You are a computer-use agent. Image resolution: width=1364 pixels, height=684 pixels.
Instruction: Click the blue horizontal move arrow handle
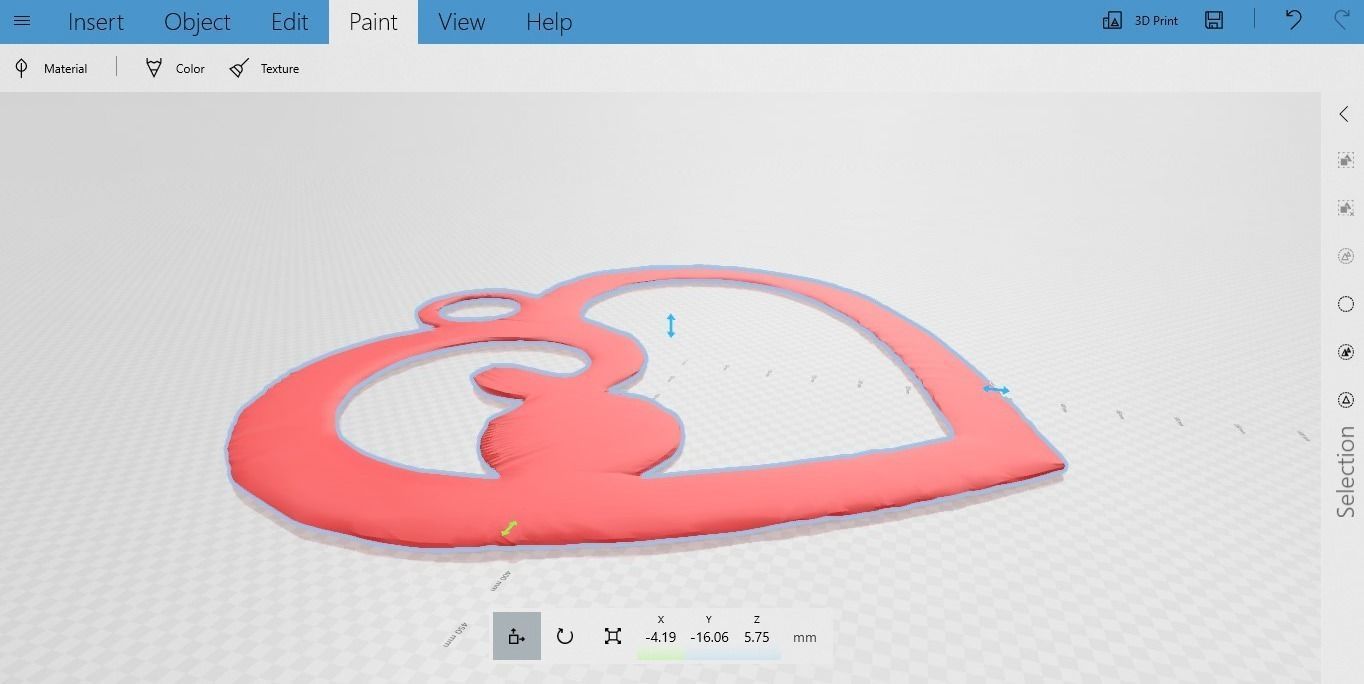(x=995, y=389)
